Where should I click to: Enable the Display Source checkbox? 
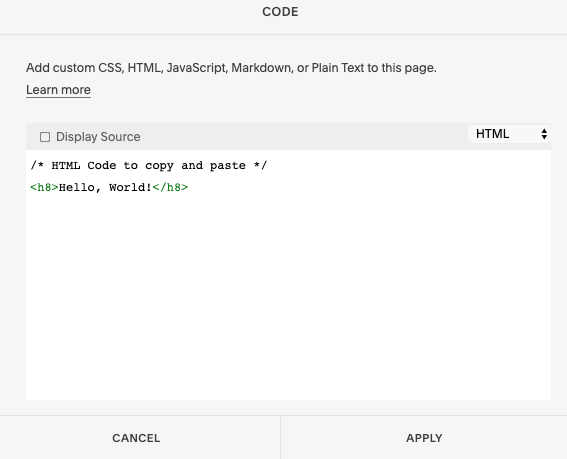click(x=45, y=137)
